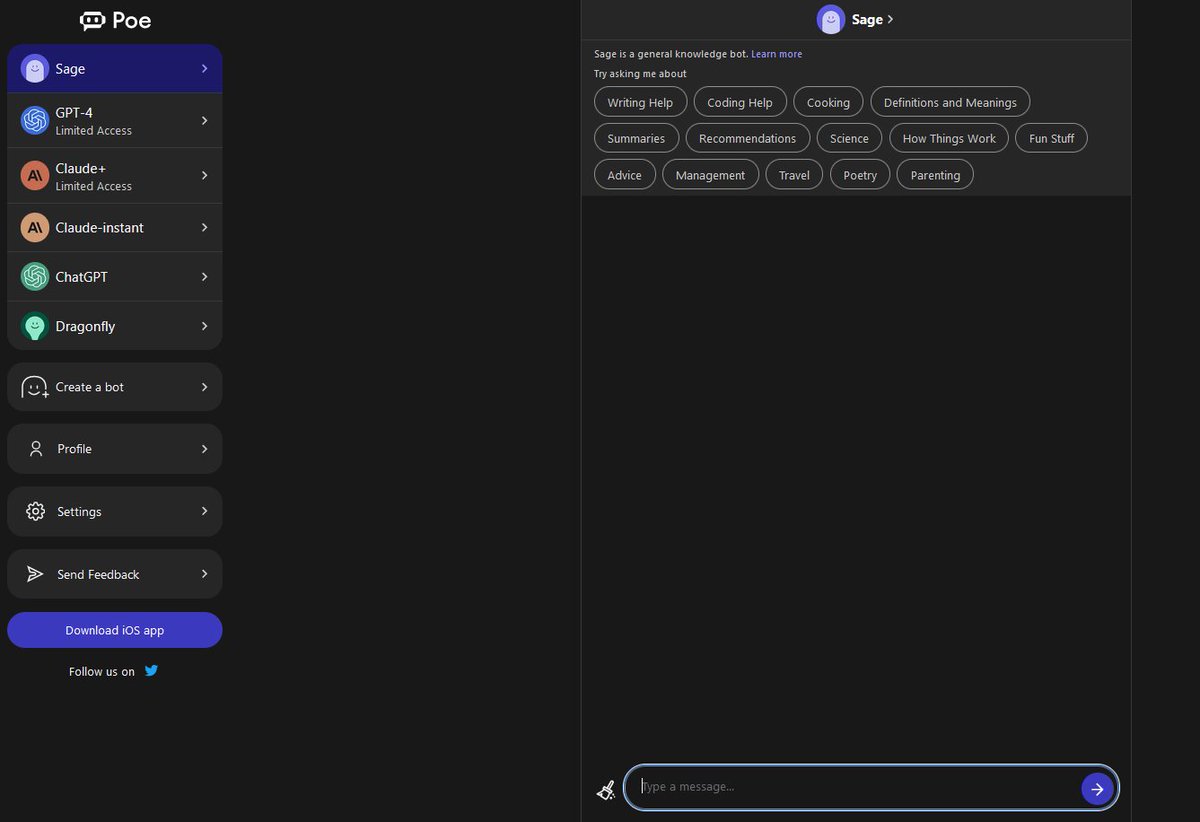Expand Claude-instant row chevron
This screenshot has width=1200, height=822.
pyautogui.click(x=204, y=227)
